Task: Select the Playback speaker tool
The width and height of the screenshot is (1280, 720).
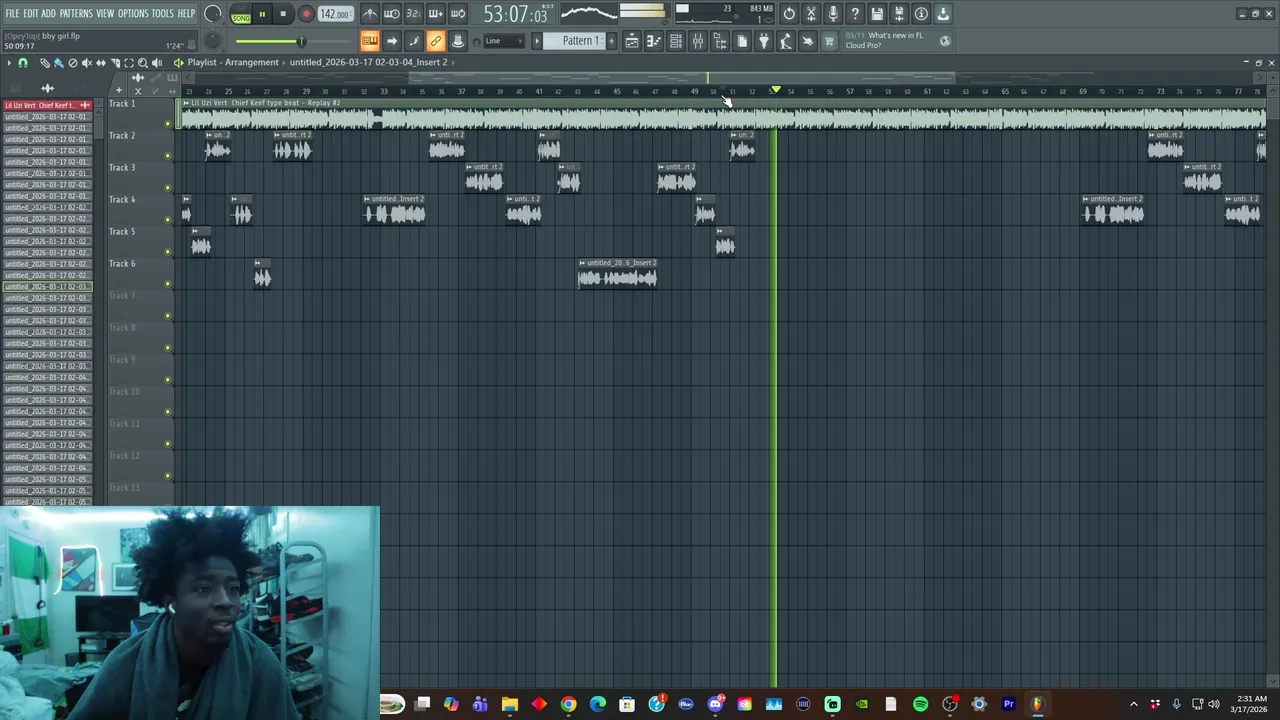Action: tap(156, 63)
